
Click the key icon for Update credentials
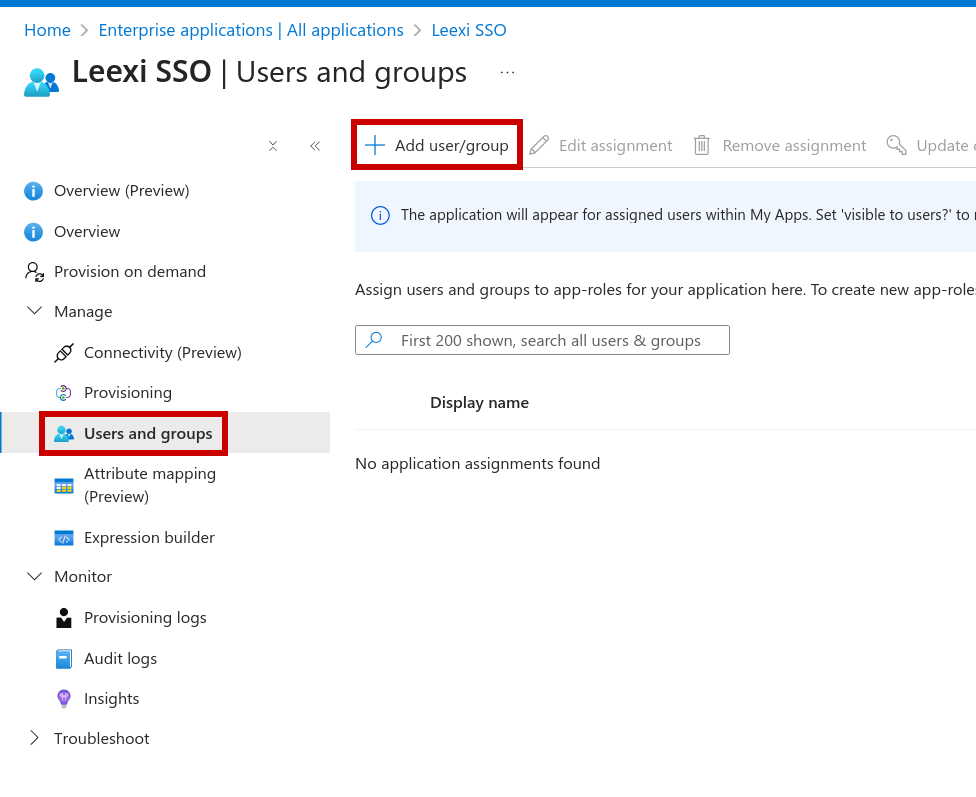pyautogui.click(x=896, y=145)
